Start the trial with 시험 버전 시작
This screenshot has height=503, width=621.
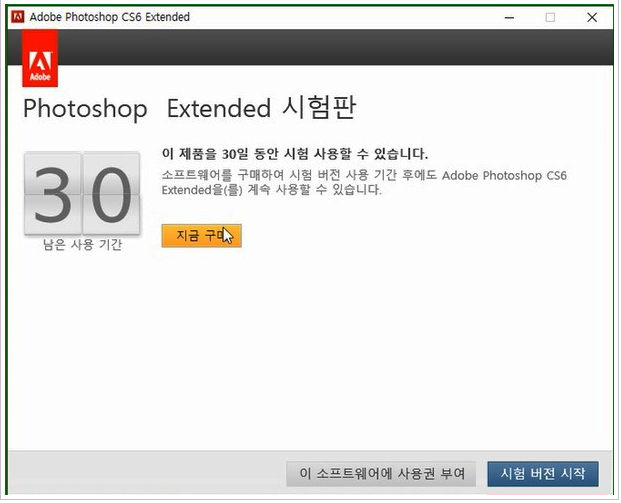[543, 473]
